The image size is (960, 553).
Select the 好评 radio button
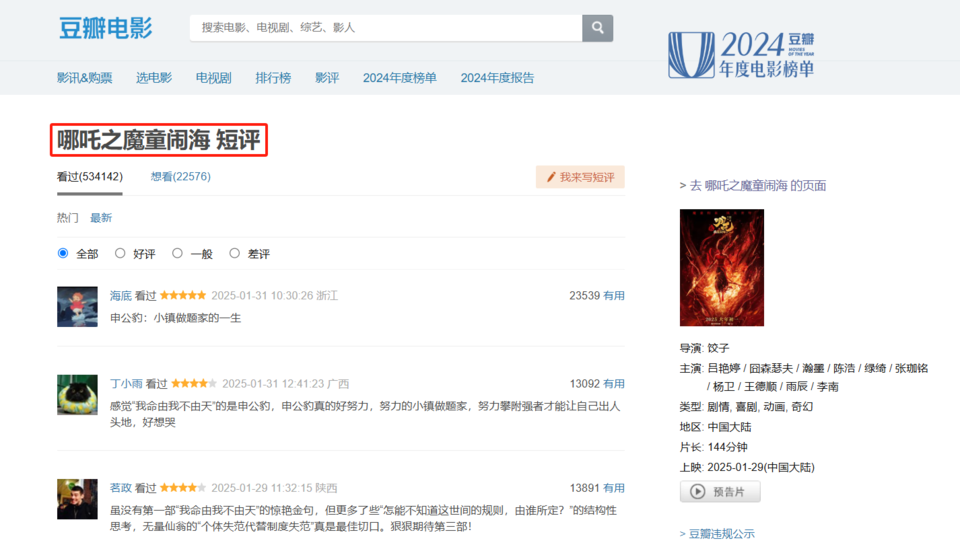pos(120,253)
